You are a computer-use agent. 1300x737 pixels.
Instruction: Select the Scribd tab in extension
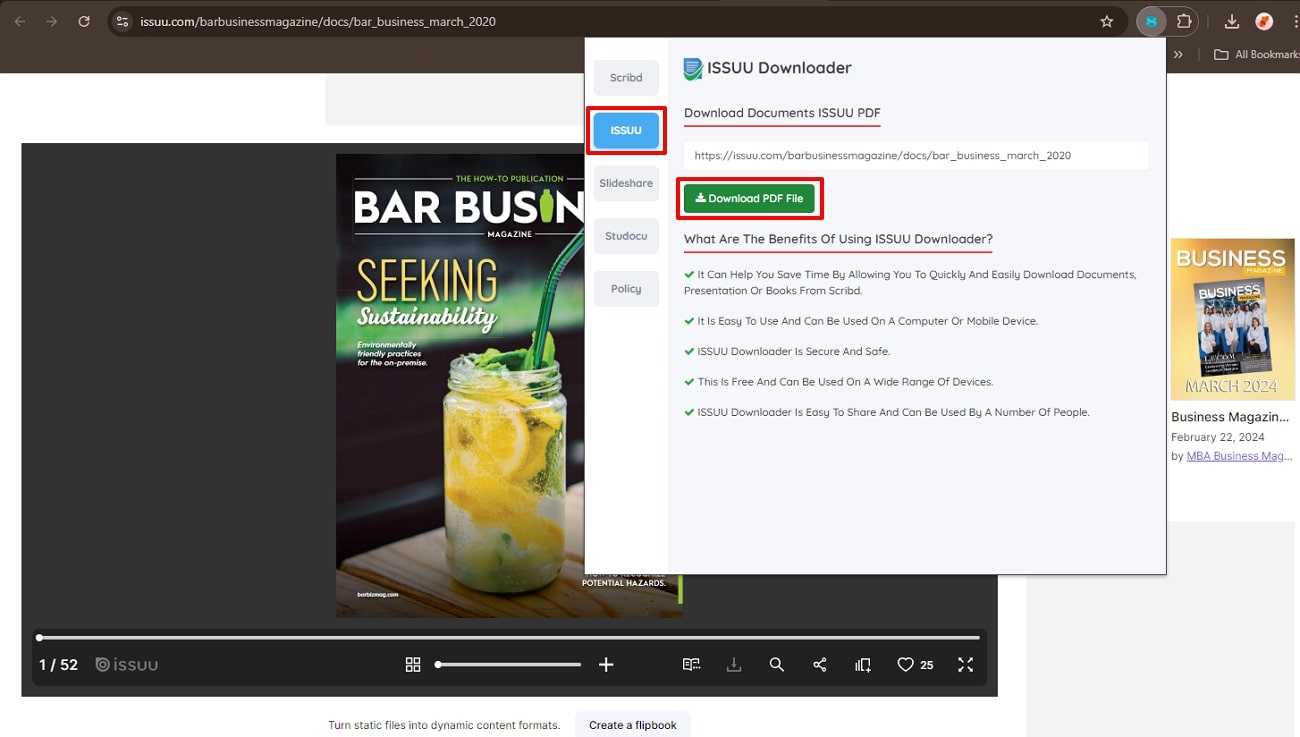626,78
